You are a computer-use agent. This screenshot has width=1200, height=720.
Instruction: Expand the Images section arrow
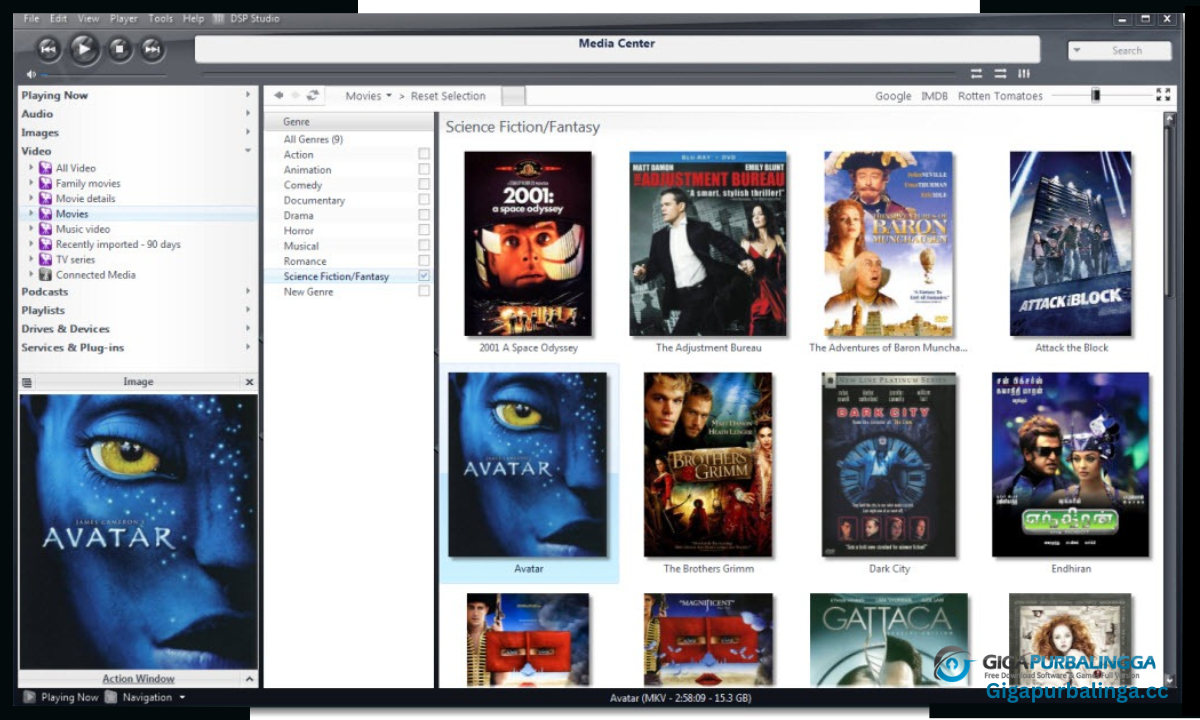click(248, 132)
